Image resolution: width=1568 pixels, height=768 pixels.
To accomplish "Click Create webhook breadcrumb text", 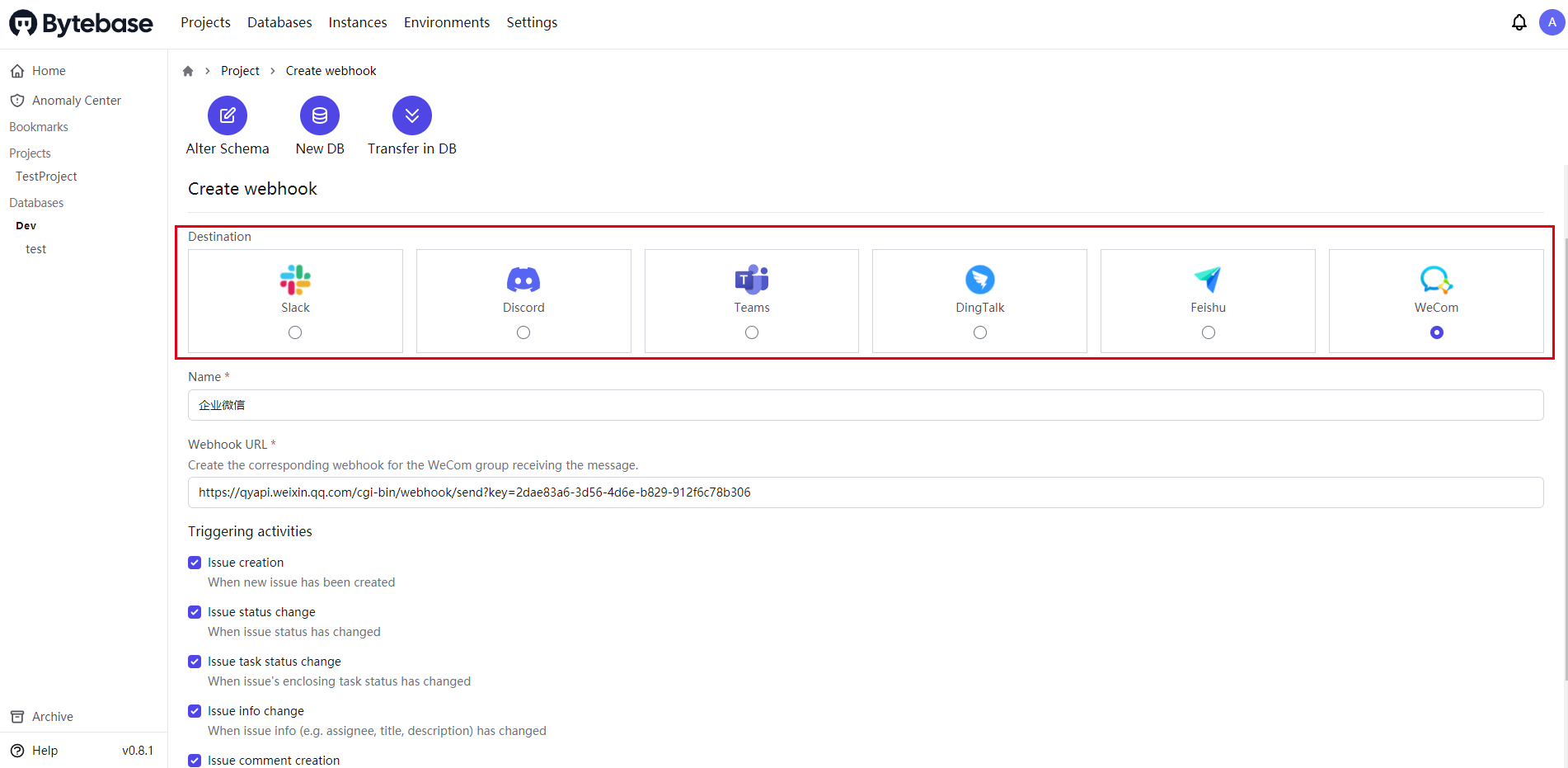I will click(331, 71).
